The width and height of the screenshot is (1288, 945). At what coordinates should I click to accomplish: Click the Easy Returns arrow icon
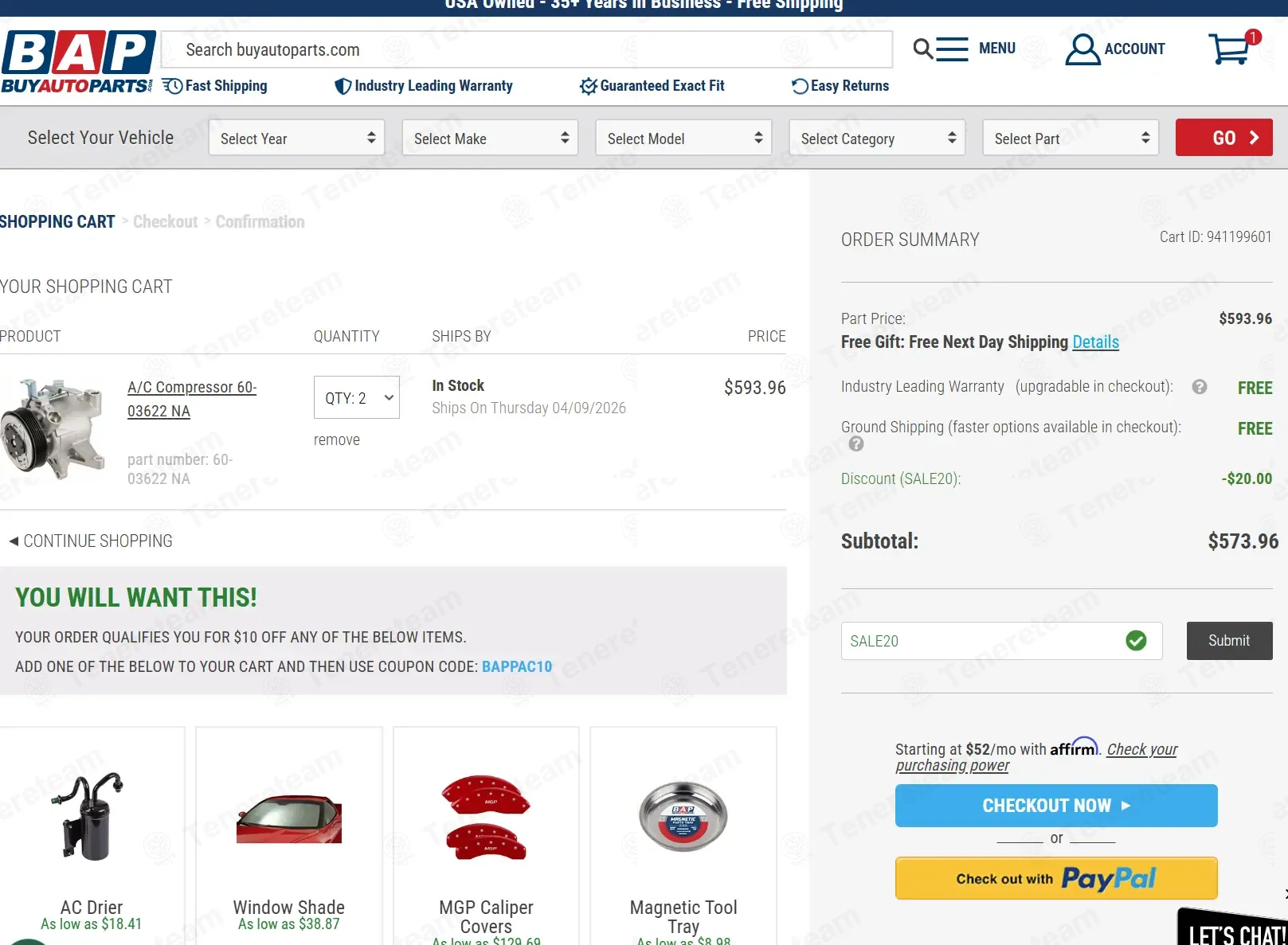(x=800, y=86)
